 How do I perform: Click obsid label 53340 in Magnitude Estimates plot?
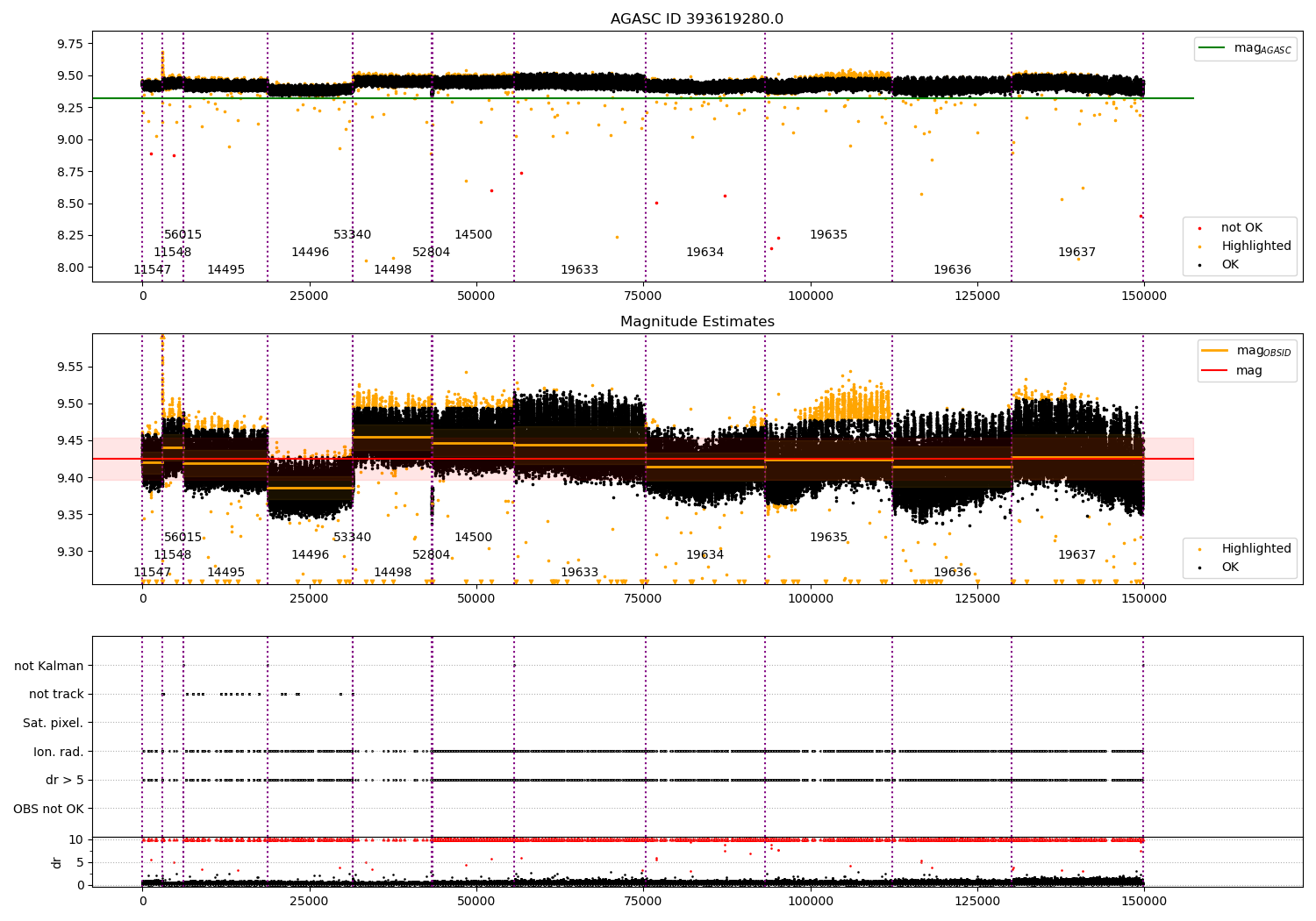(353, 538)
